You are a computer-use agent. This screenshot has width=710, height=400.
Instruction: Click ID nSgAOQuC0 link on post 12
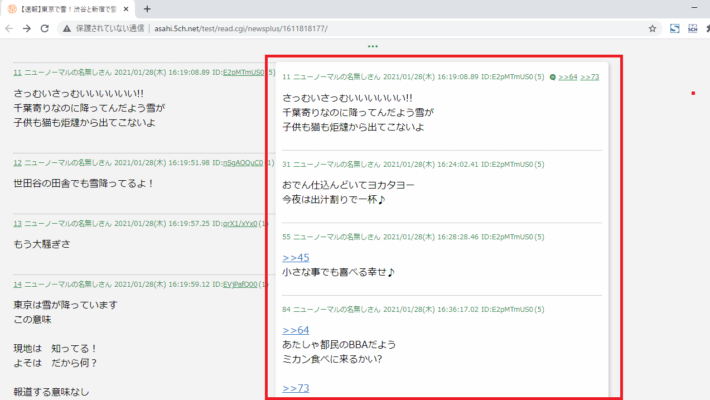tap(243, 163)
